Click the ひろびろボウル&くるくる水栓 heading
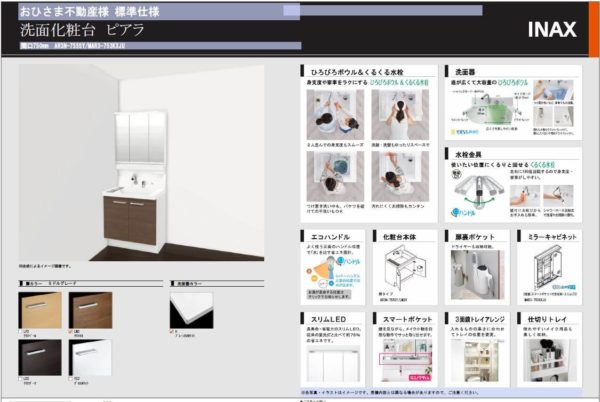600x402 pixels. 357,72
